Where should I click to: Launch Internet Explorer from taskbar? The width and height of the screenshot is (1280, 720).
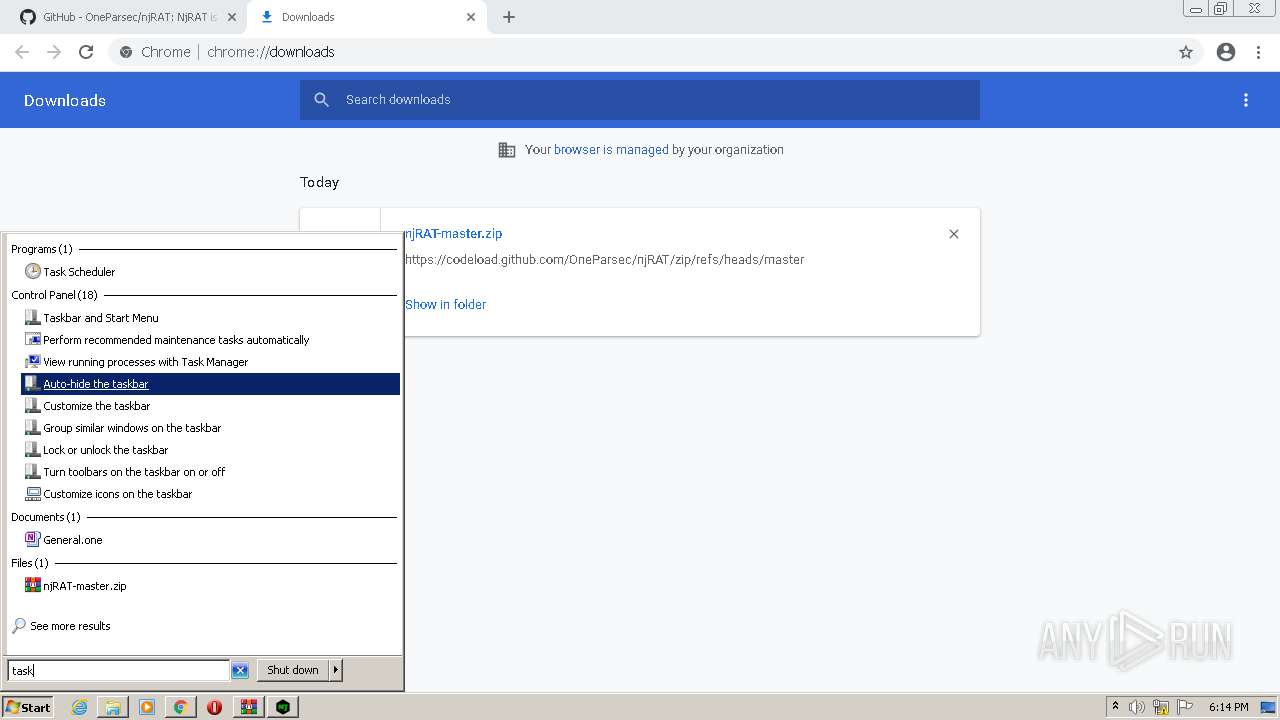coord(79,707)
